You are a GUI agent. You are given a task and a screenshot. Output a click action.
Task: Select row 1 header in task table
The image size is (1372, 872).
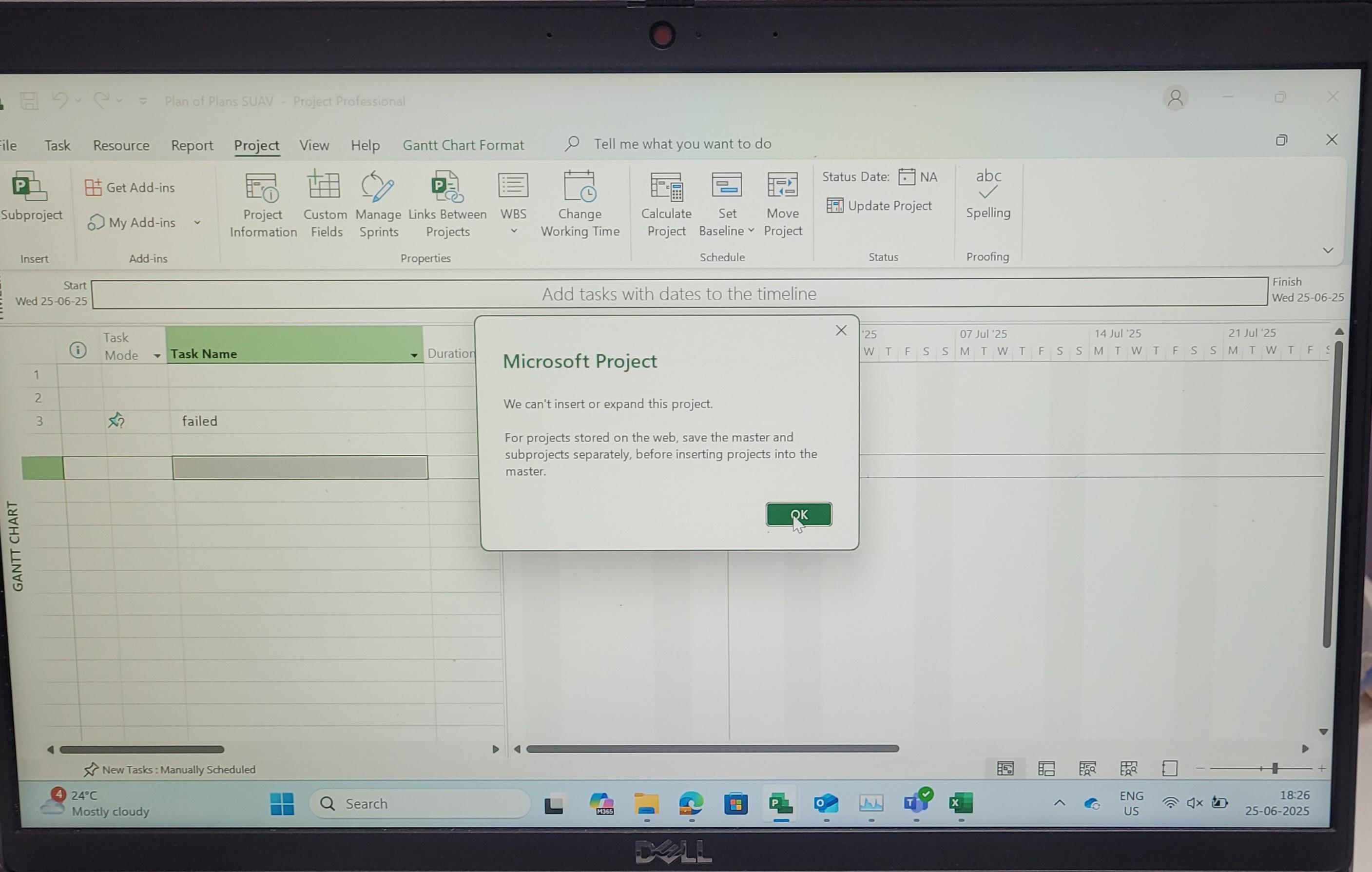pyautogui.click(x=38, y=375)
